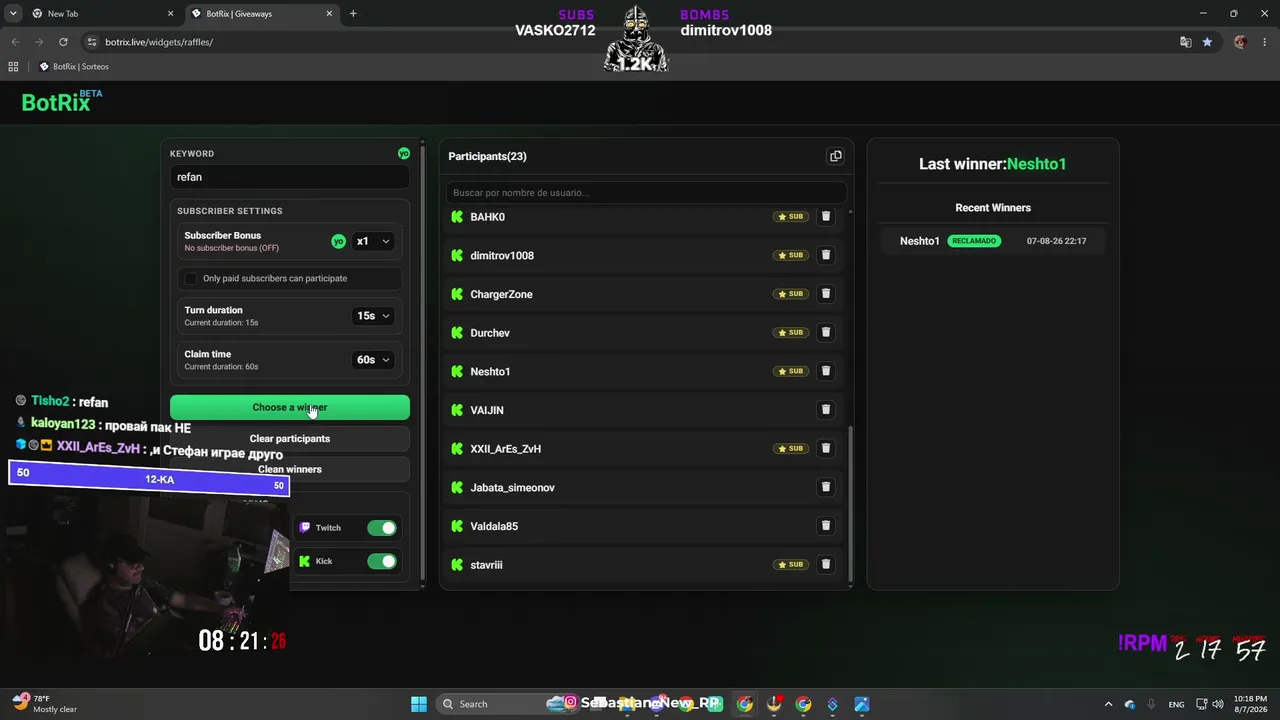Click the RECLAMADO badge next to Neshto1
This screenshot has width=1280, height=720.
coord(974,241)
